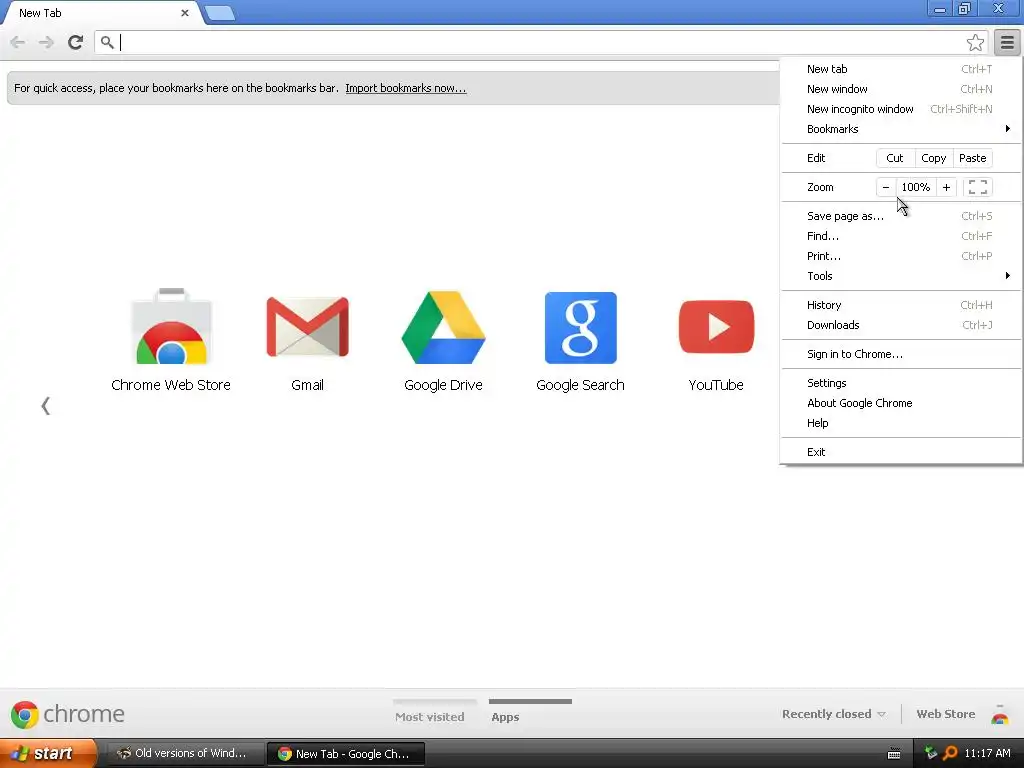Click the new tab button beside New Tab
Image resolution: width=1024 pixels, height=768 pixels.
(219, 13)
